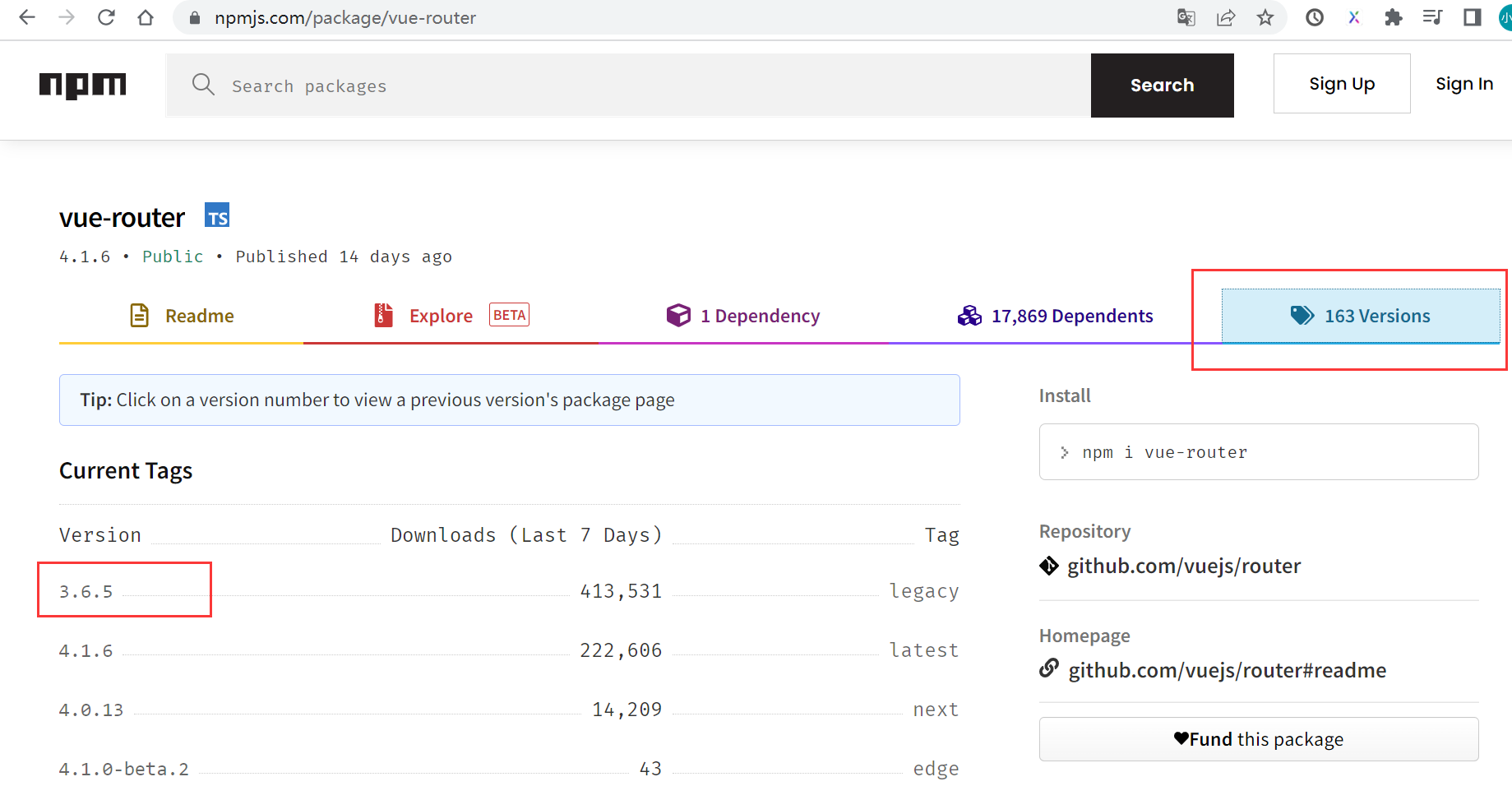Select the 163 Versions tab
Image resolution: width=1512 pixels, height=786 pixels.
(x=1361, y=316)
